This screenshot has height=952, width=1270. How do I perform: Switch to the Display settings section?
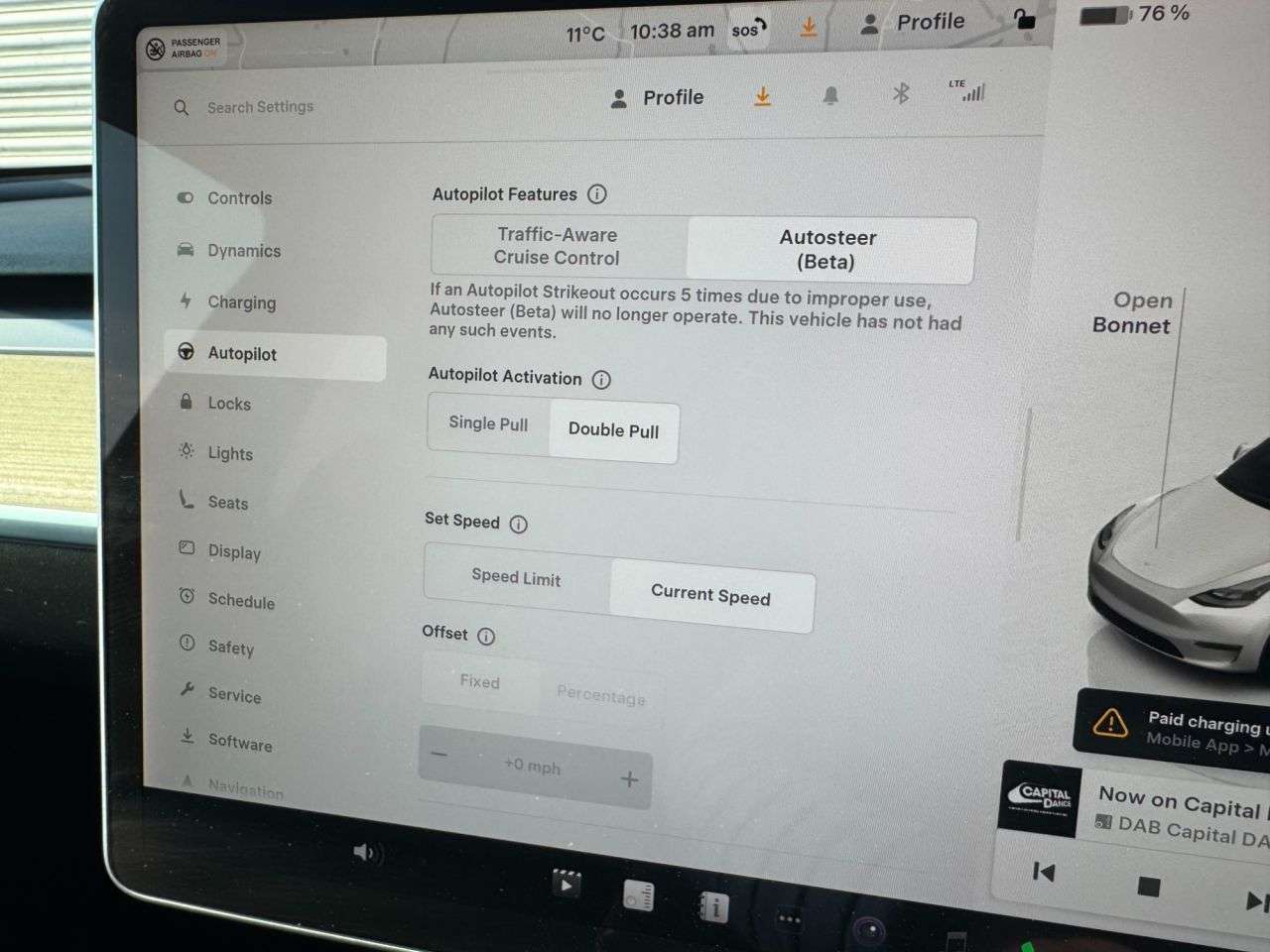tap(233, 552)
